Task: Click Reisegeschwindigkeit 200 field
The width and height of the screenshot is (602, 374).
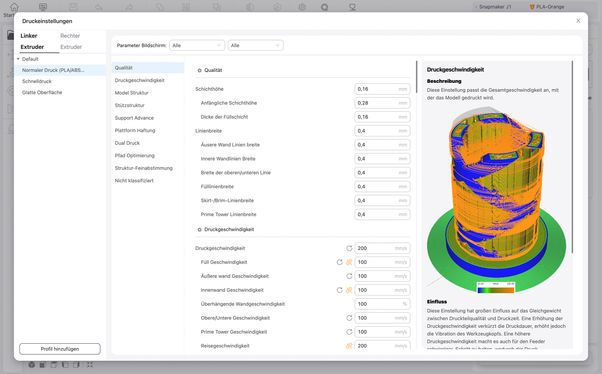Action: click(382, 346)
